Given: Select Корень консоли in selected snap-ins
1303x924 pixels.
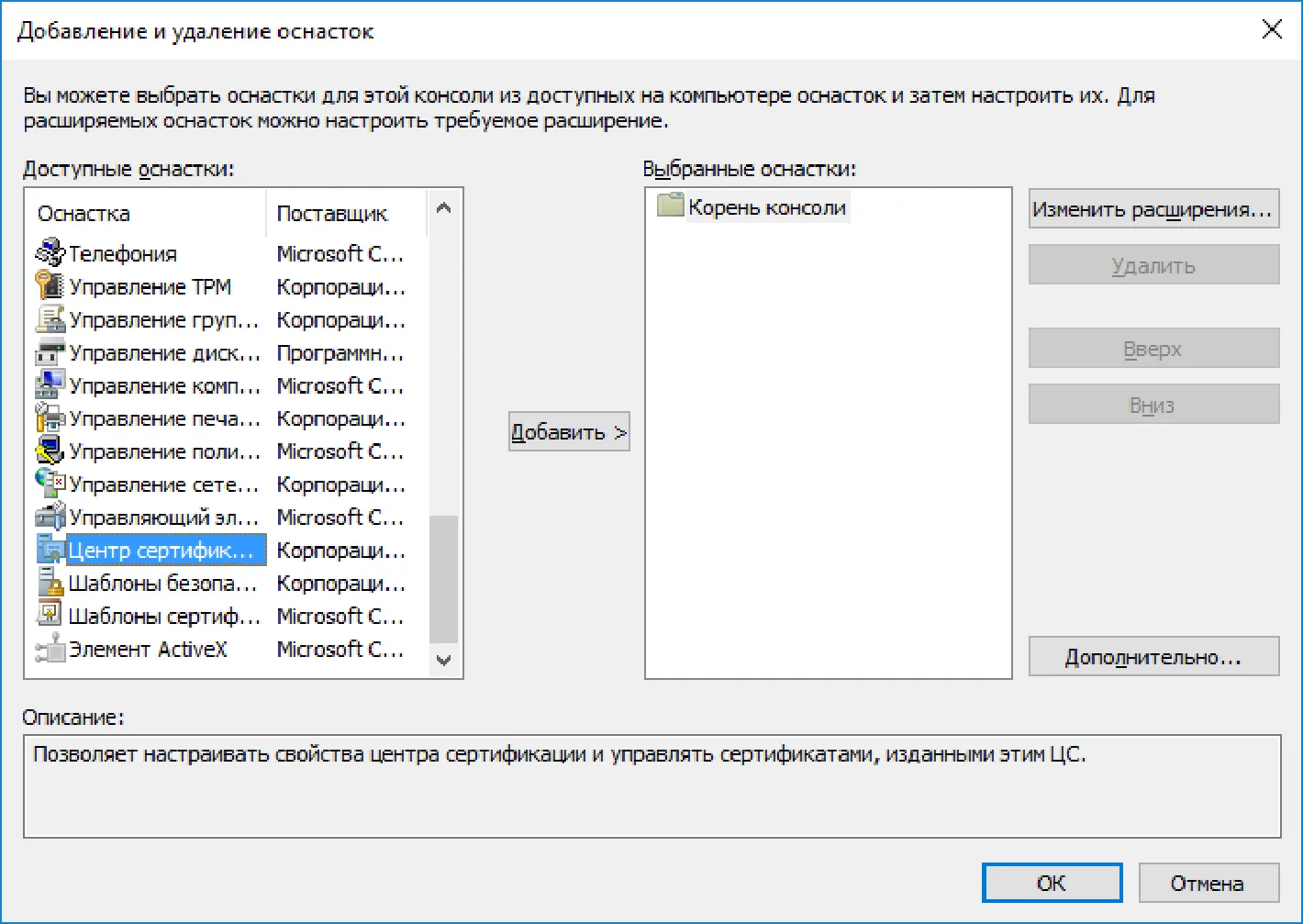Looking at the screenshot, I should point(767,206).
